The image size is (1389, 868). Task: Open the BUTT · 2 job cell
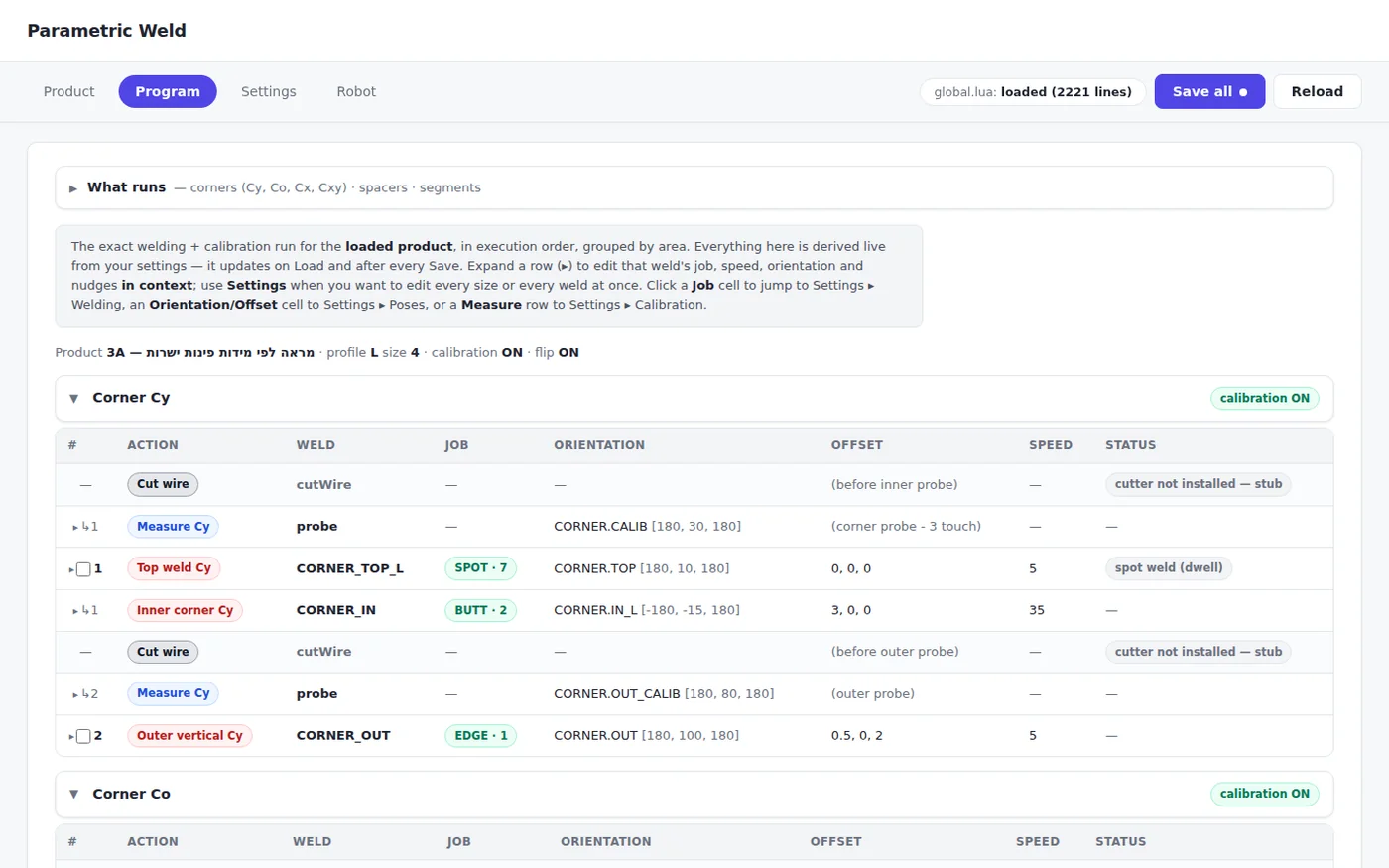[480, 610]
